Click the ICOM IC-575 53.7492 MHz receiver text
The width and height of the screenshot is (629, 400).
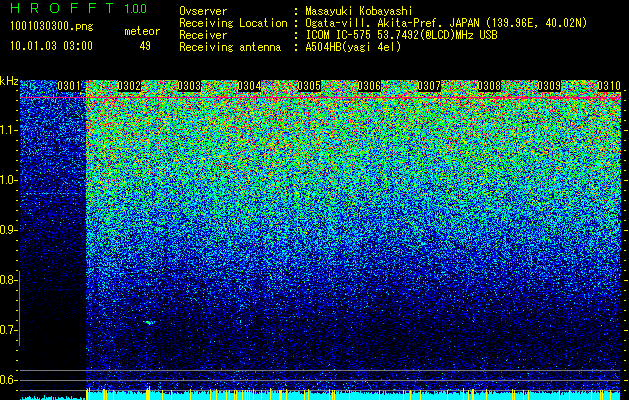pyautogui.click(x=401, y=35)
